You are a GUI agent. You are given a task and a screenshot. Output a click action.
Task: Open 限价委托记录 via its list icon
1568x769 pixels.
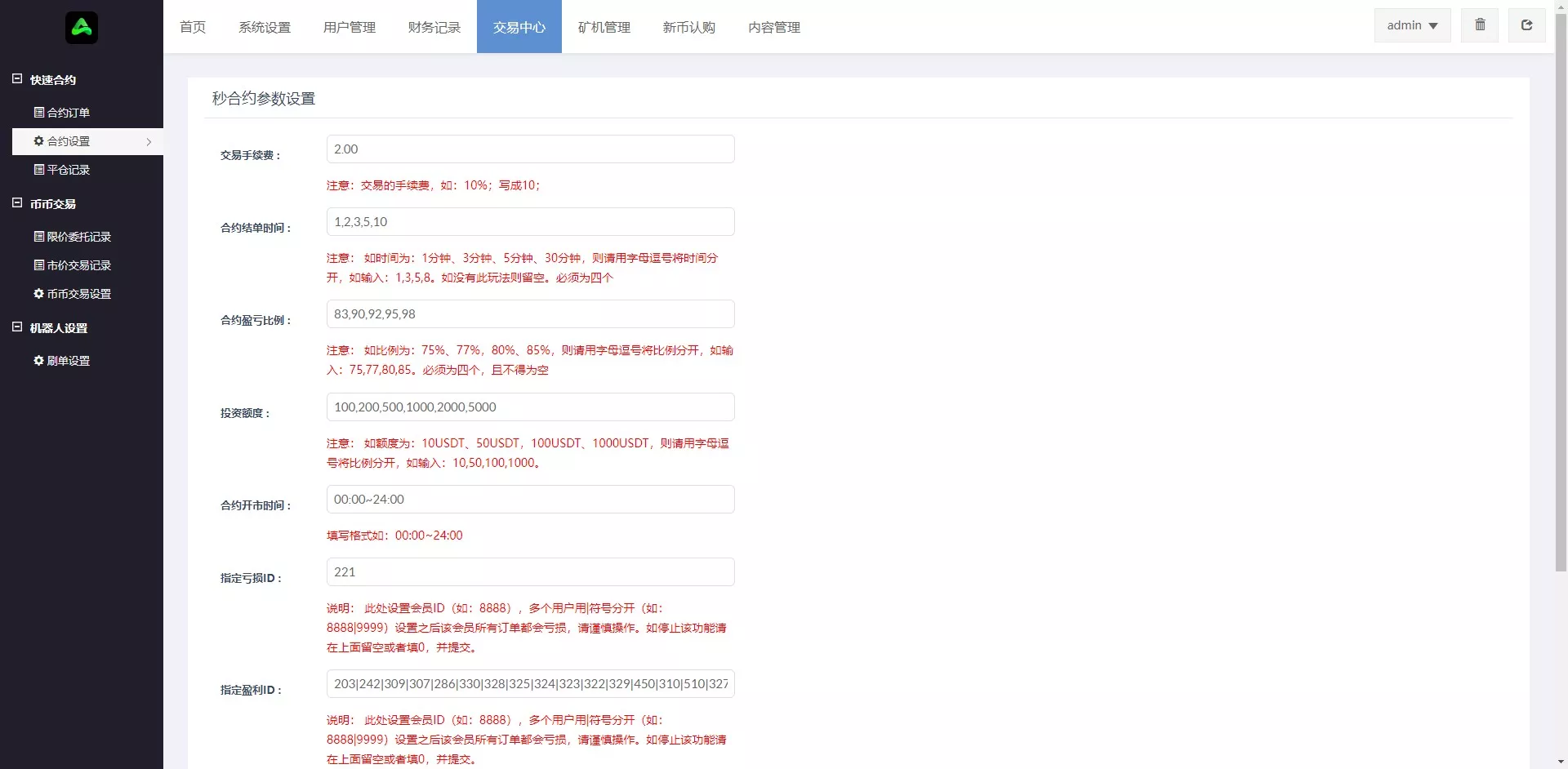38,237
